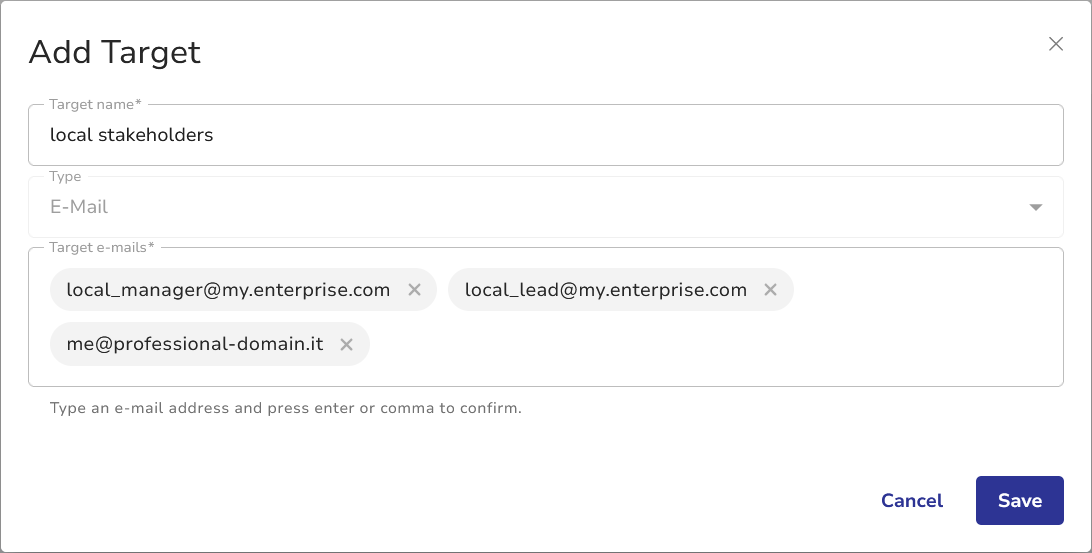Close the Add Target dialog
The height and width of the screenshot is (553, 1092).
1055,44
